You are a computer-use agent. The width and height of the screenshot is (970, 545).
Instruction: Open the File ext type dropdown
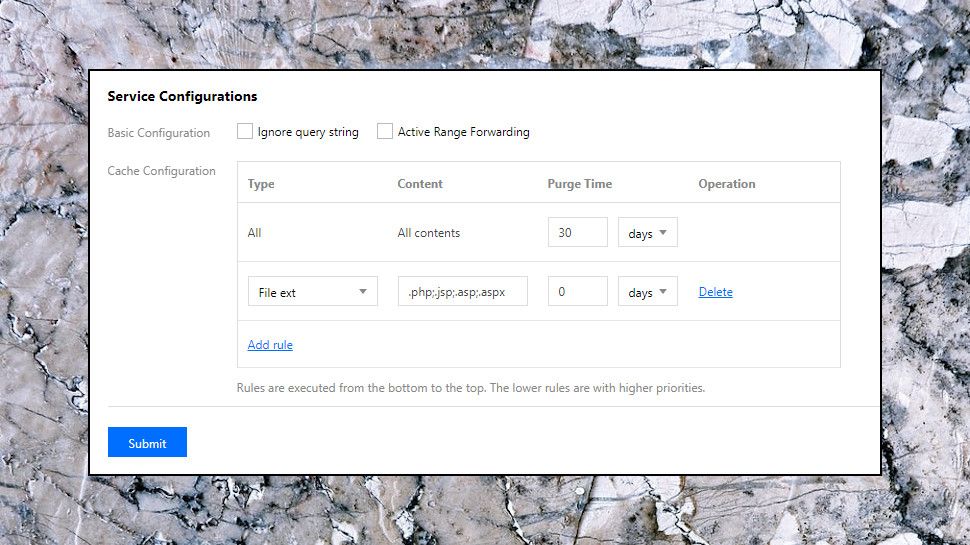coord(312,292)
